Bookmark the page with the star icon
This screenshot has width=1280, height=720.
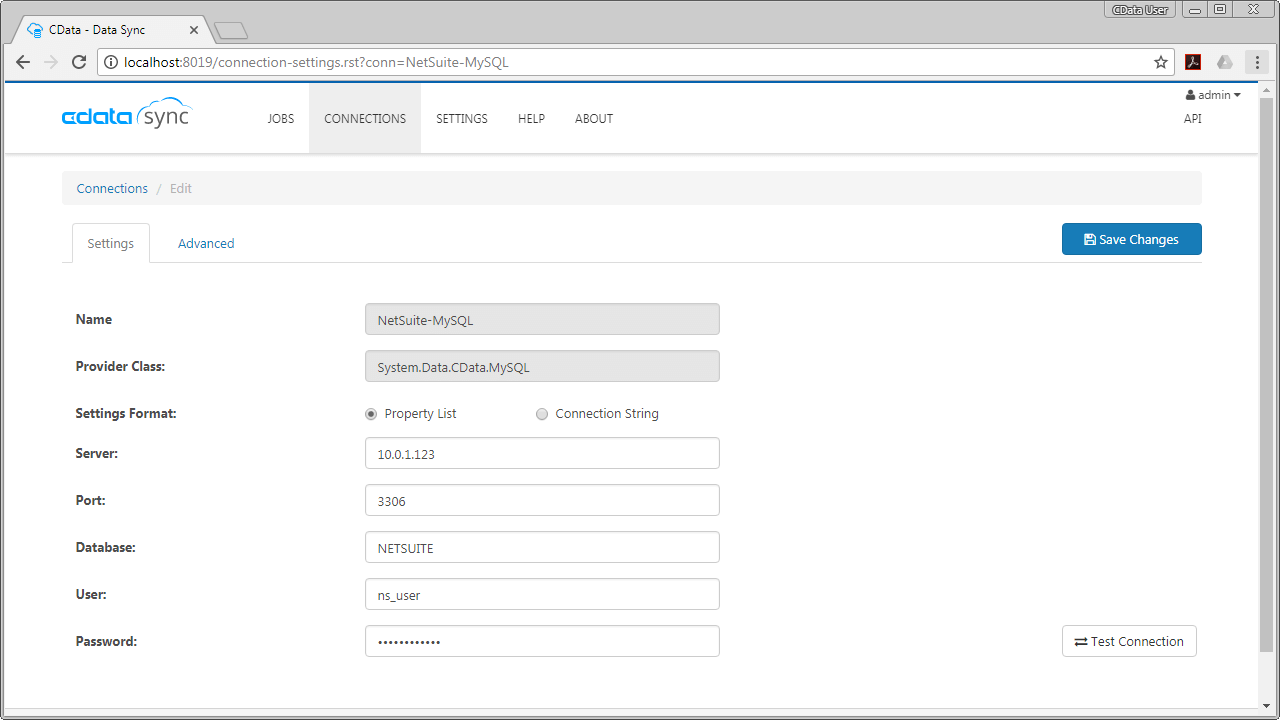(x=1161, y=62)
